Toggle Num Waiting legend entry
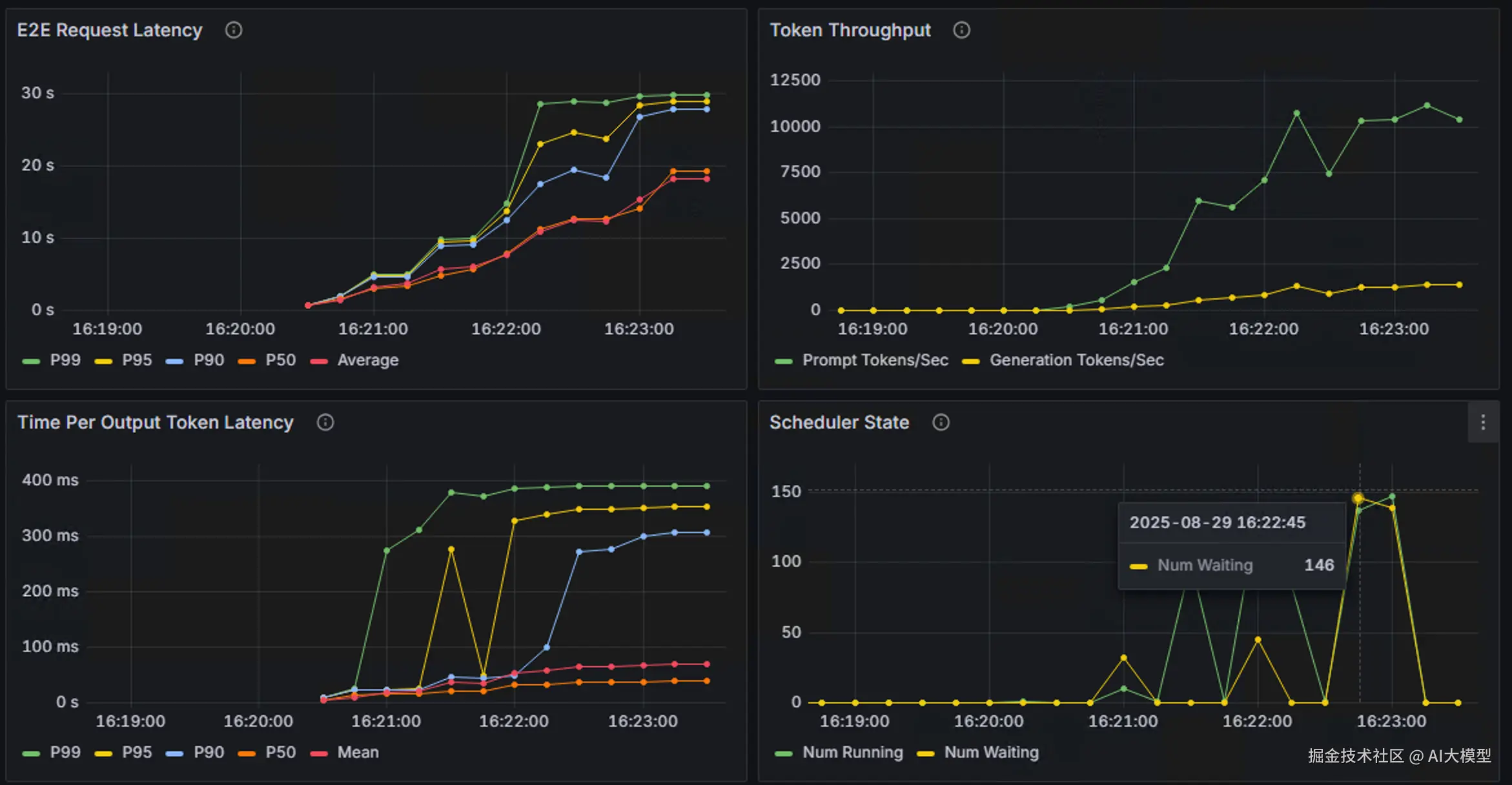 tap(991, 753)
